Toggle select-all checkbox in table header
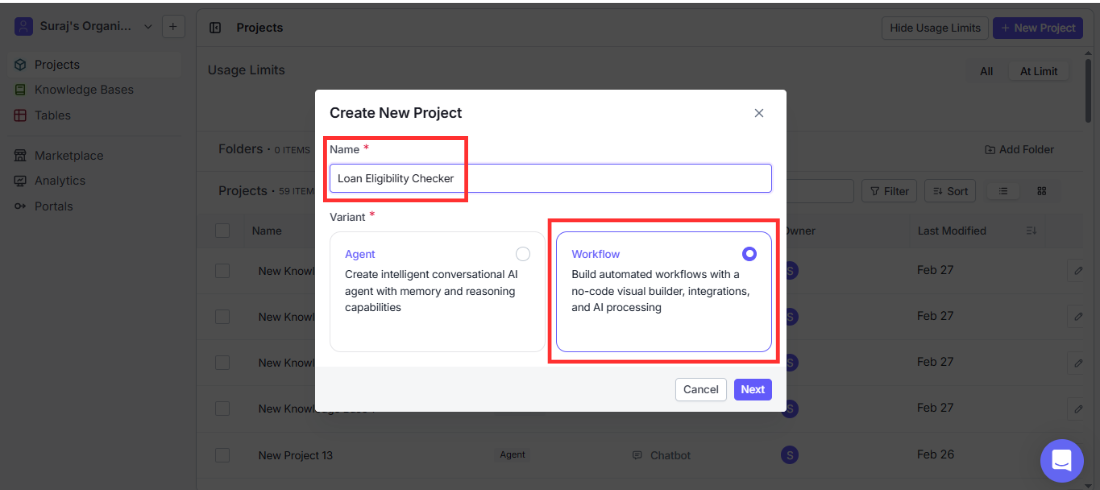 pyautogui.click(x=222, y=230)
